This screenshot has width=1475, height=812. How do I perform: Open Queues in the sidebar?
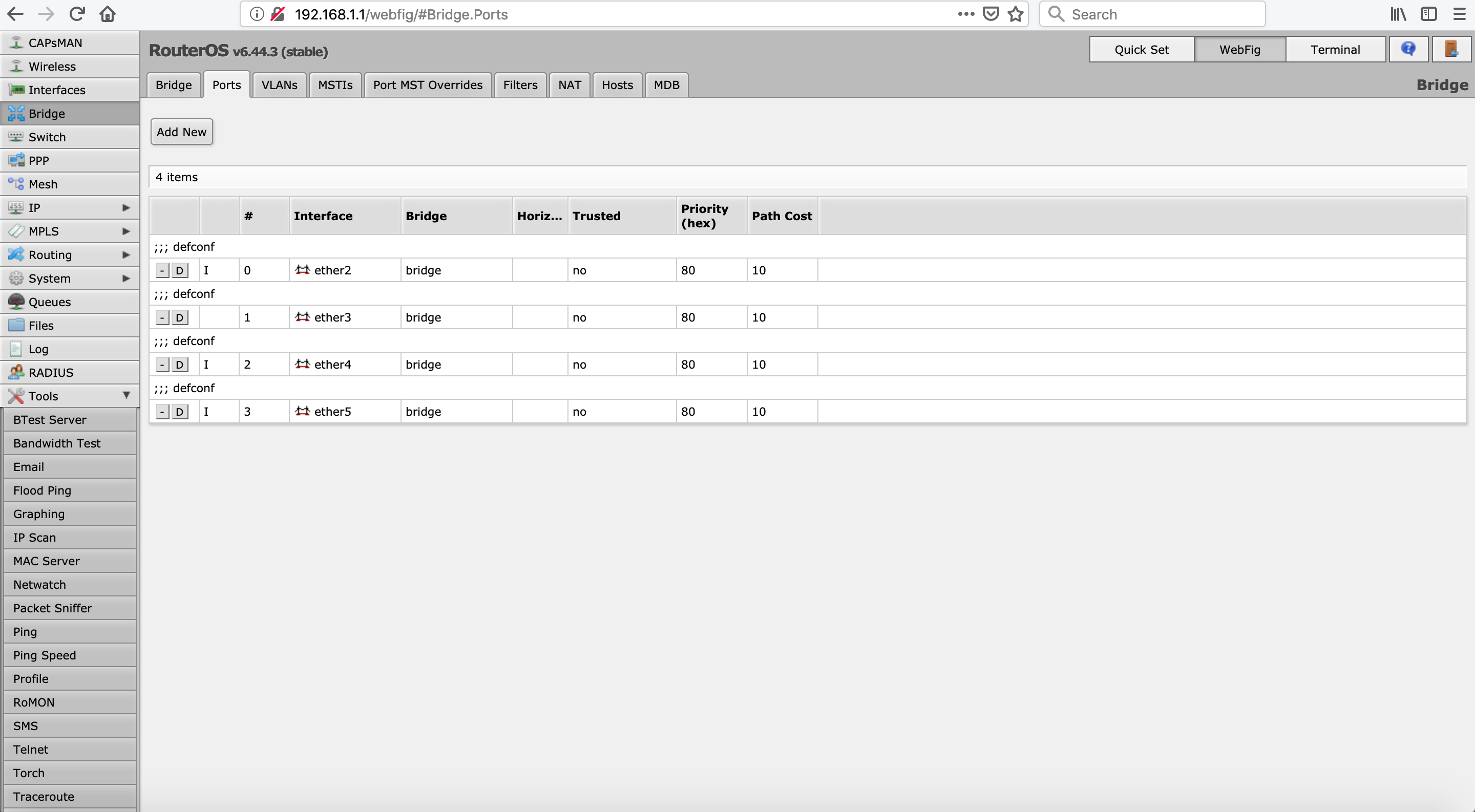point(50,302)
